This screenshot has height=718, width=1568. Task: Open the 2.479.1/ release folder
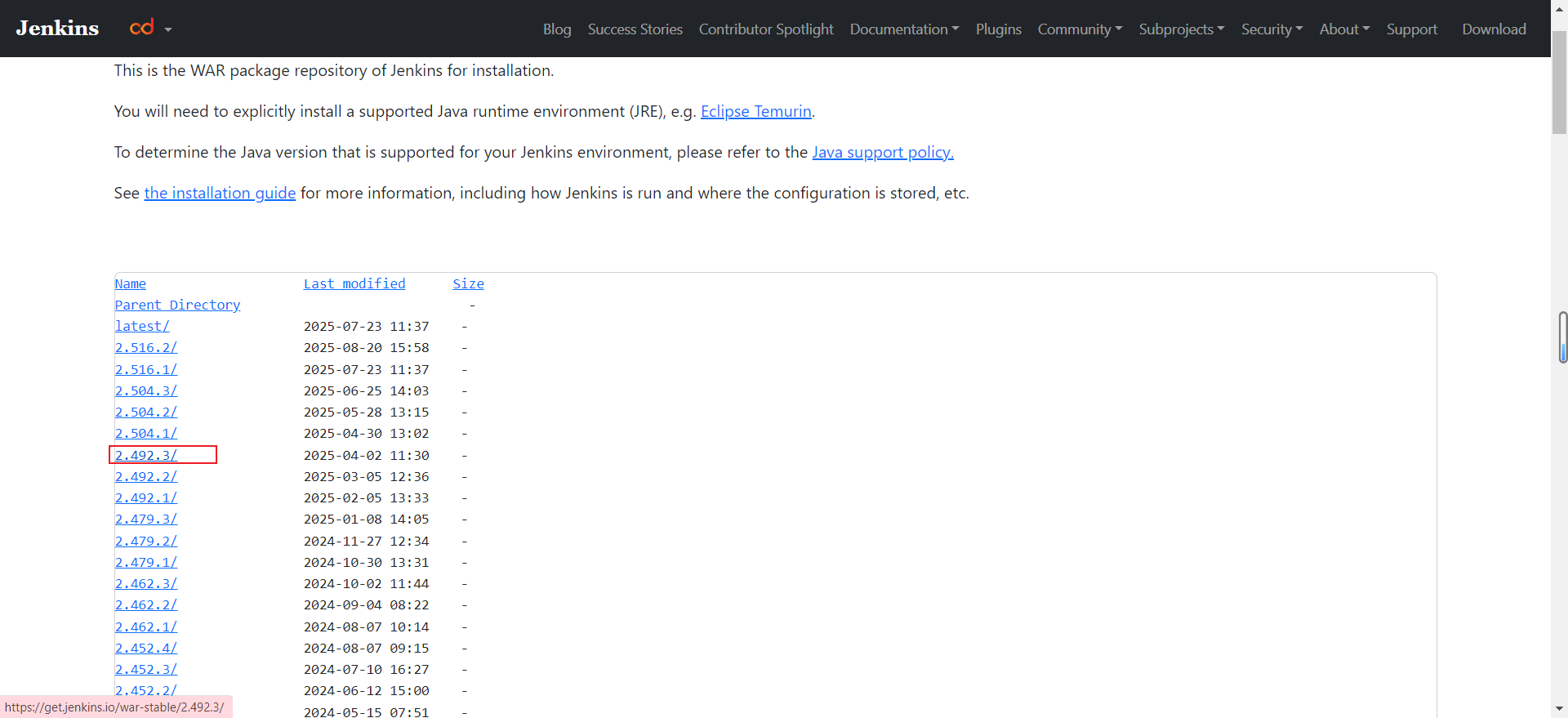pyautogui.click(x=146, y=562)
